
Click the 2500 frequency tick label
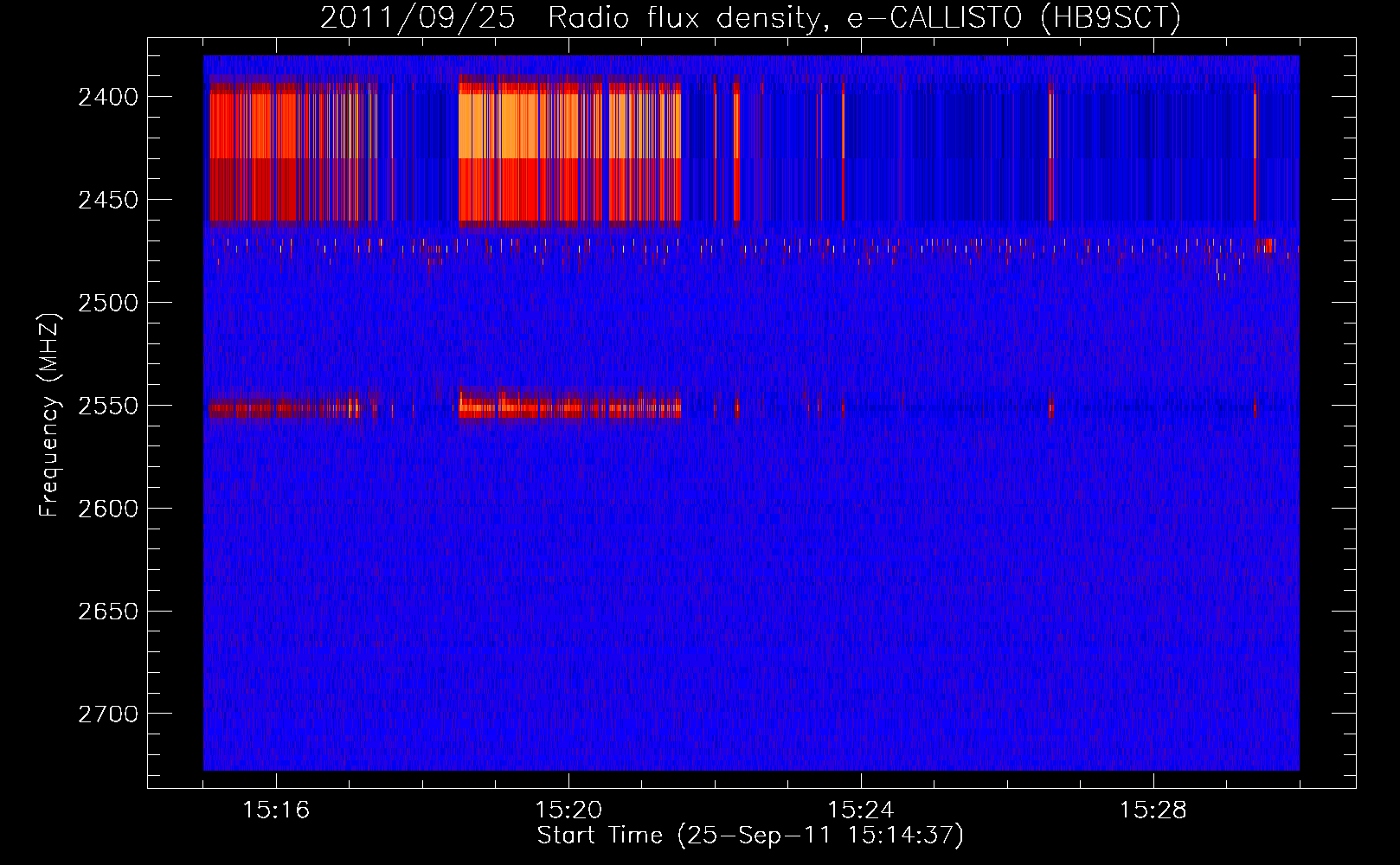coord(108,303)
